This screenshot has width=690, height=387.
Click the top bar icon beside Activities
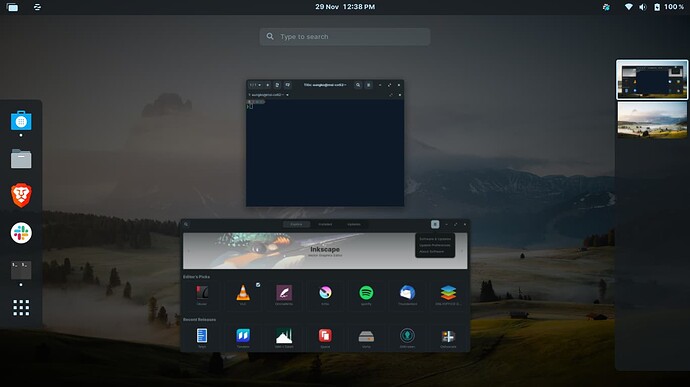point(37,7)
